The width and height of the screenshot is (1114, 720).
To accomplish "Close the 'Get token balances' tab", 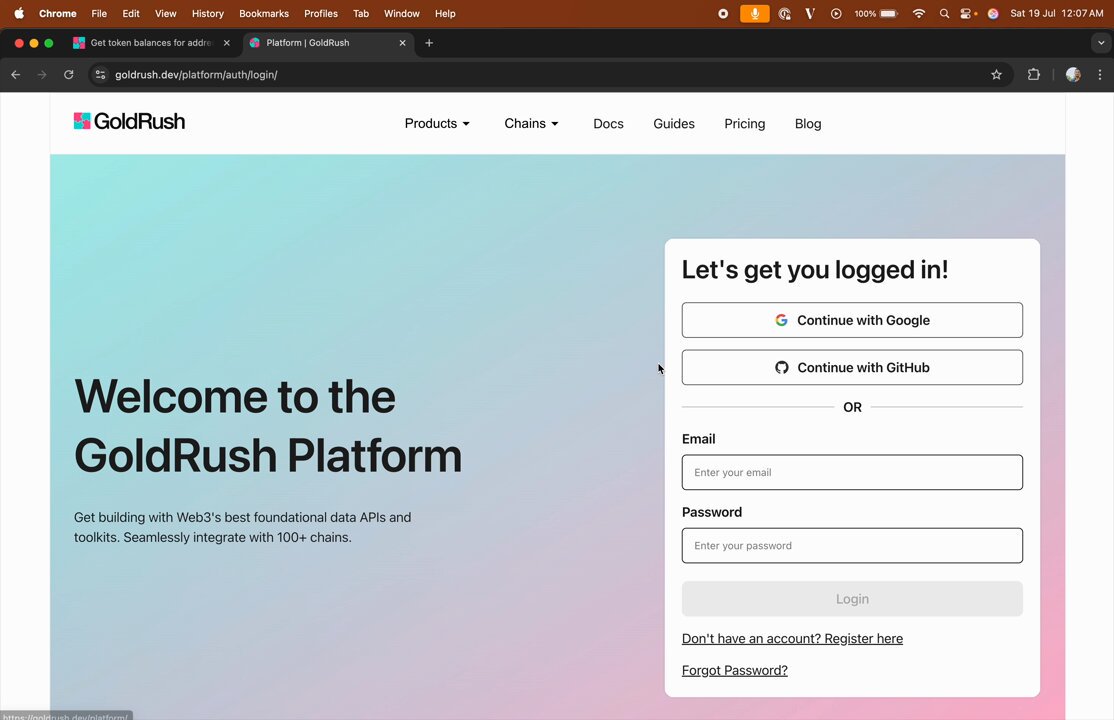I will (x=227, y=43).
